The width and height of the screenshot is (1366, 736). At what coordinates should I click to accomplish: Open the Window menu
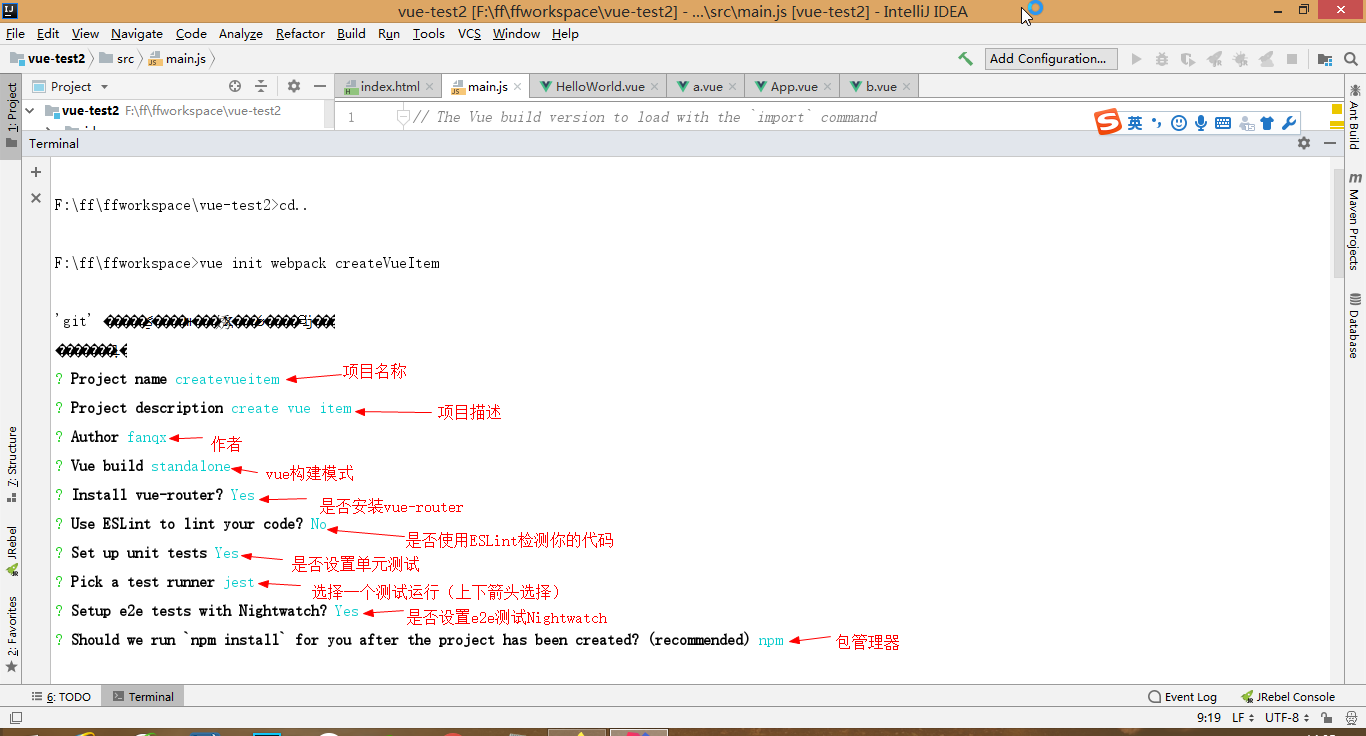(x=516, y=34)
